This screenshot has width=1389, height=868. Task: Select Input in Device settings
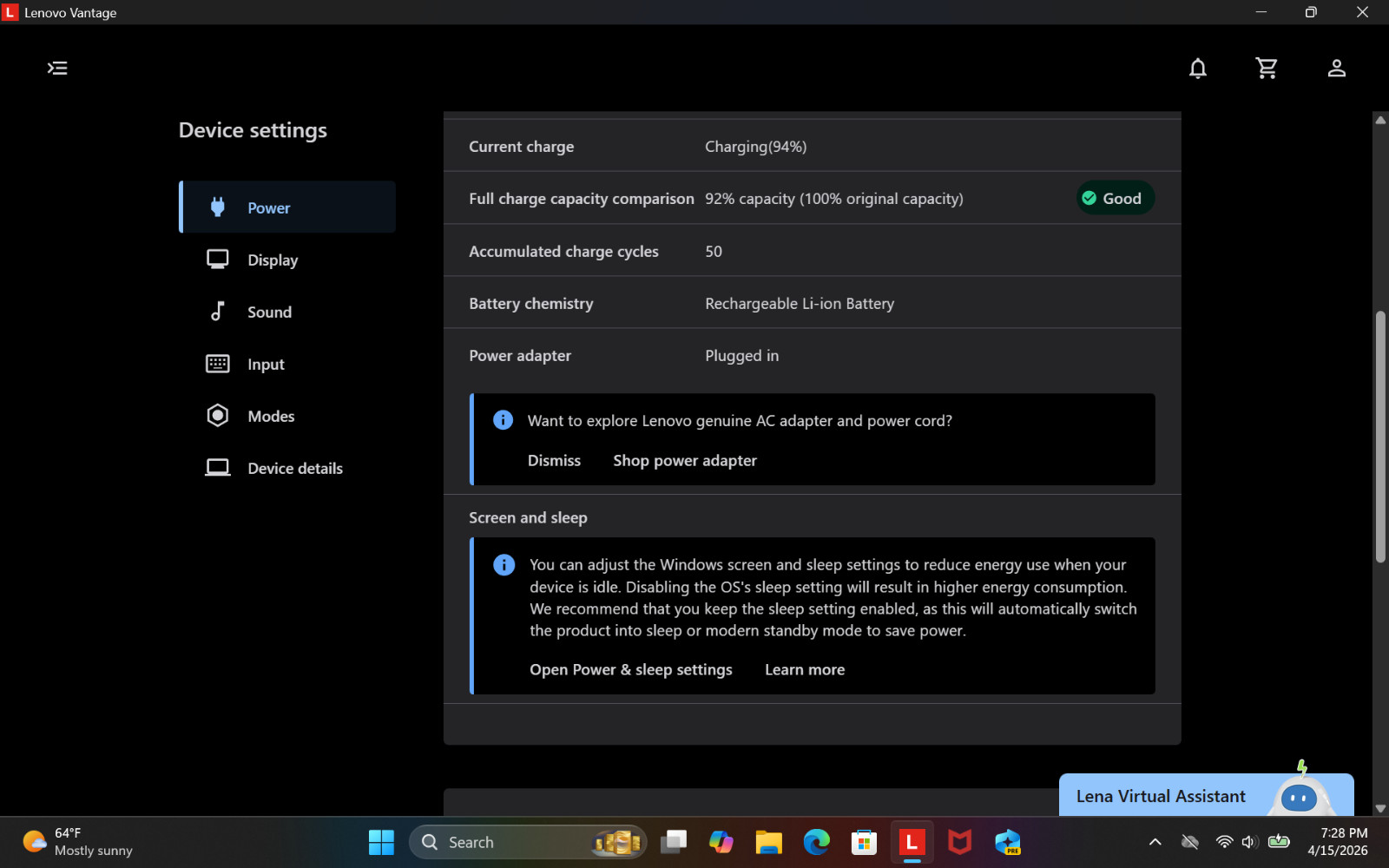[x=287, y=364]
